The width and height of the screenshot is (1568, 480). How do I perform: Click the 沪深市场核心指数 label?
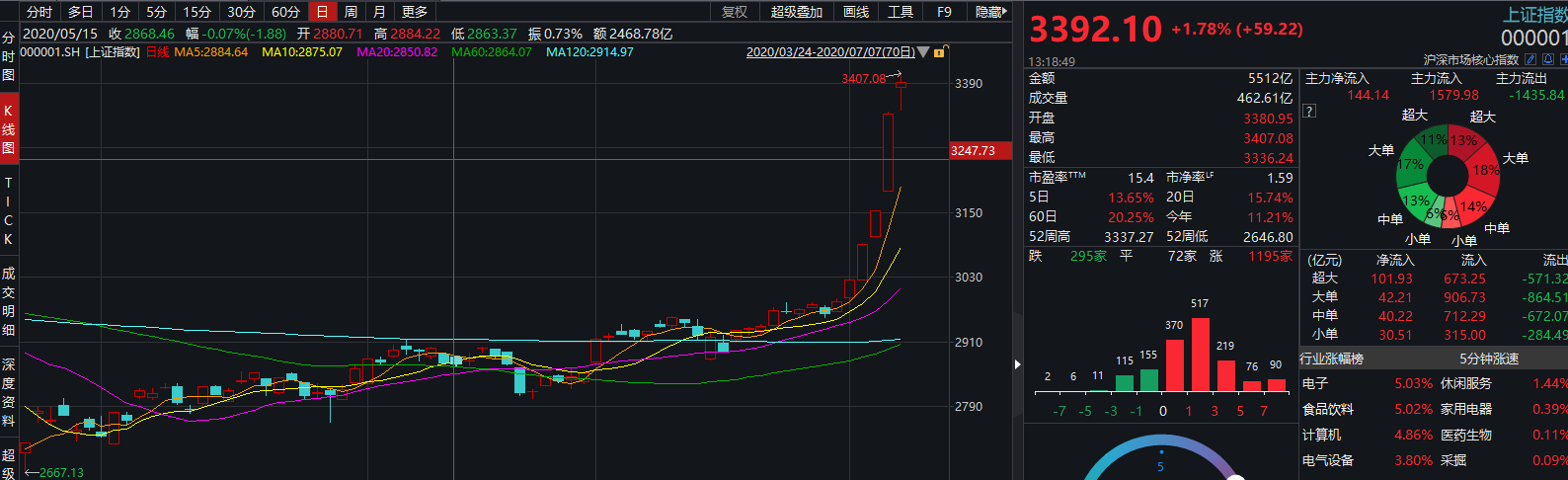pos(1471,60)
